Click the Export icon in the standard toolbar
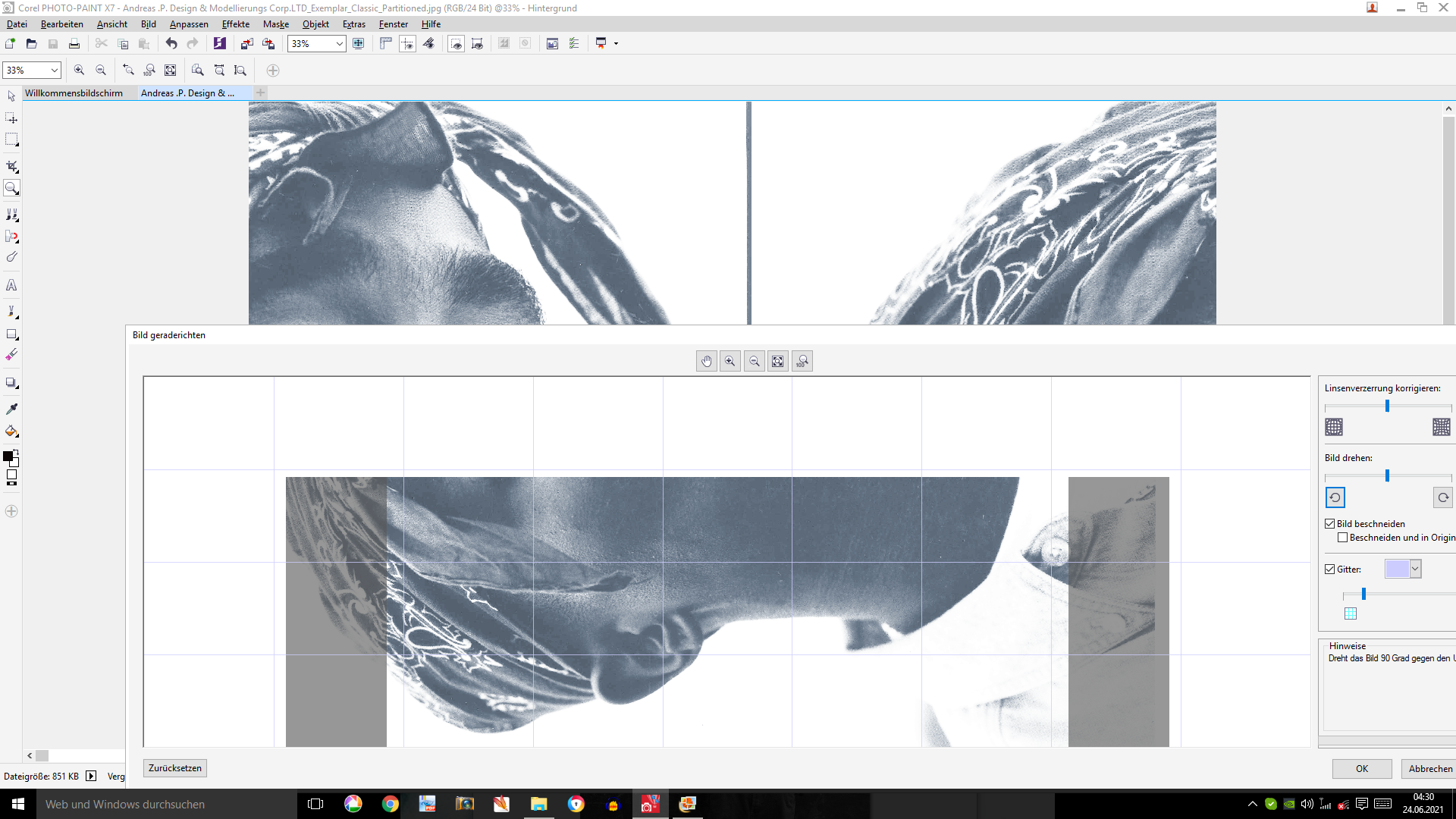Screen dimensions: 1456x819 (268, 43)
